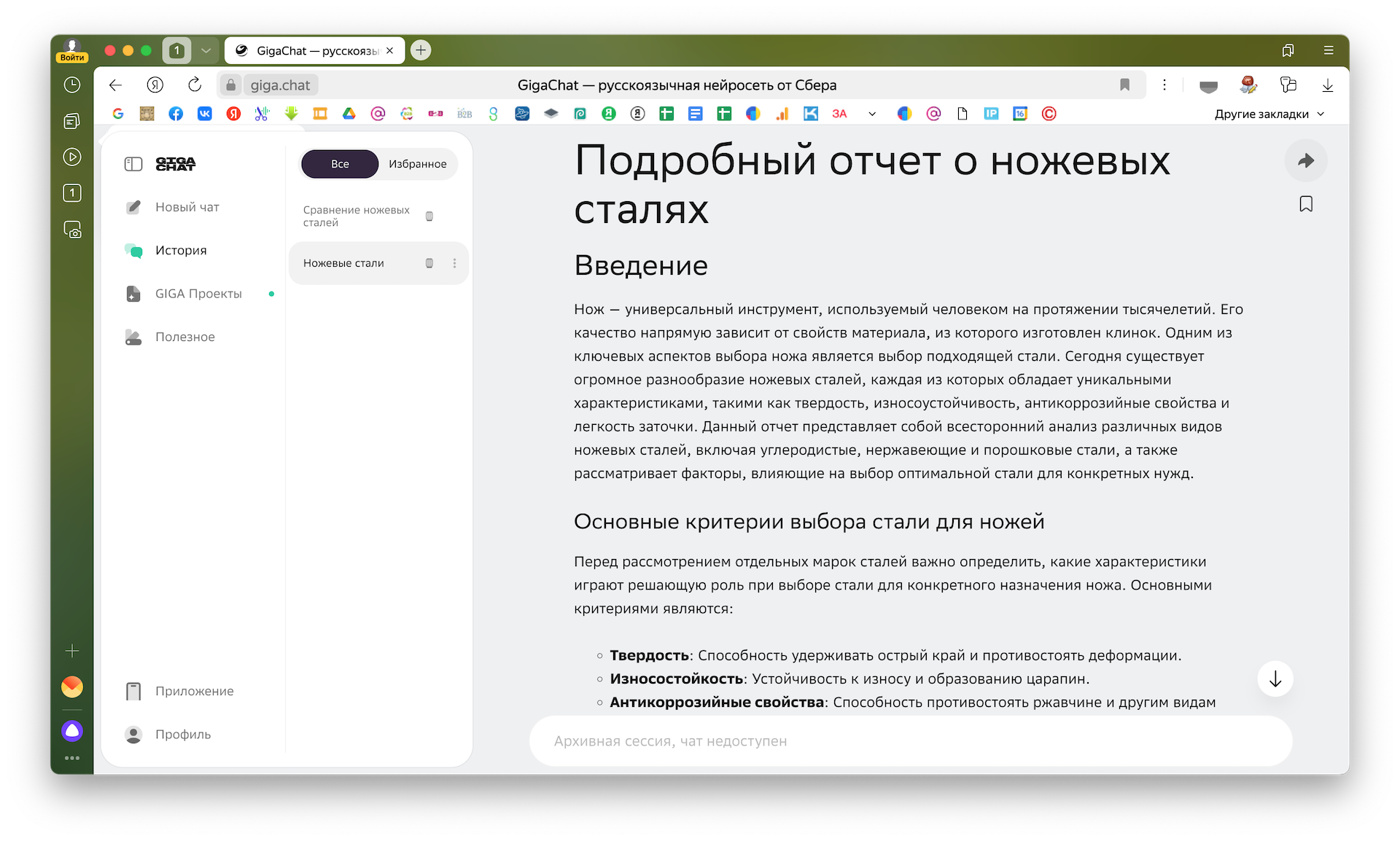
Task: Reload the page with refresh icon
Action: [x=194, y=85]
